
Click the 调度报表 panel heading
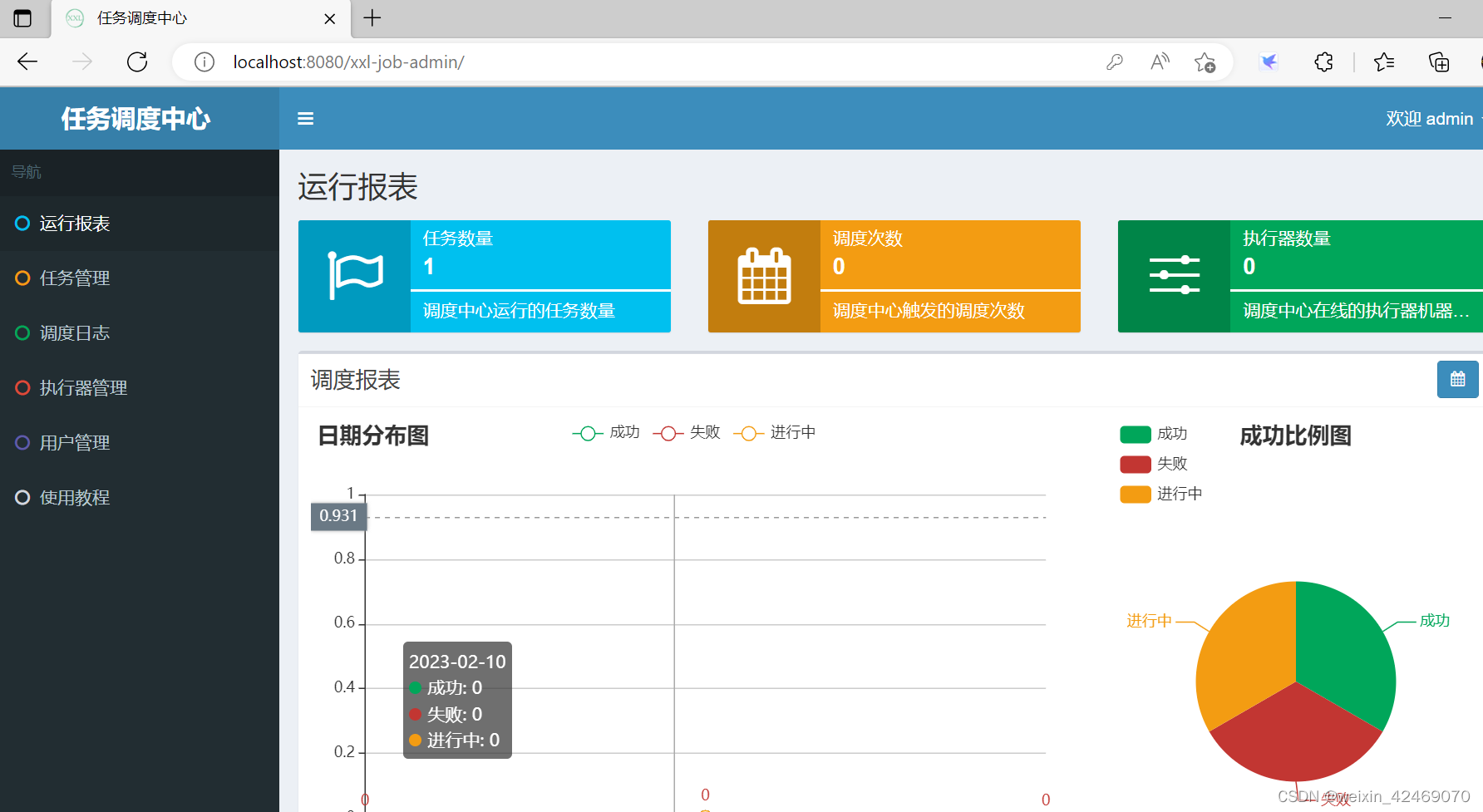click(356, 380)
